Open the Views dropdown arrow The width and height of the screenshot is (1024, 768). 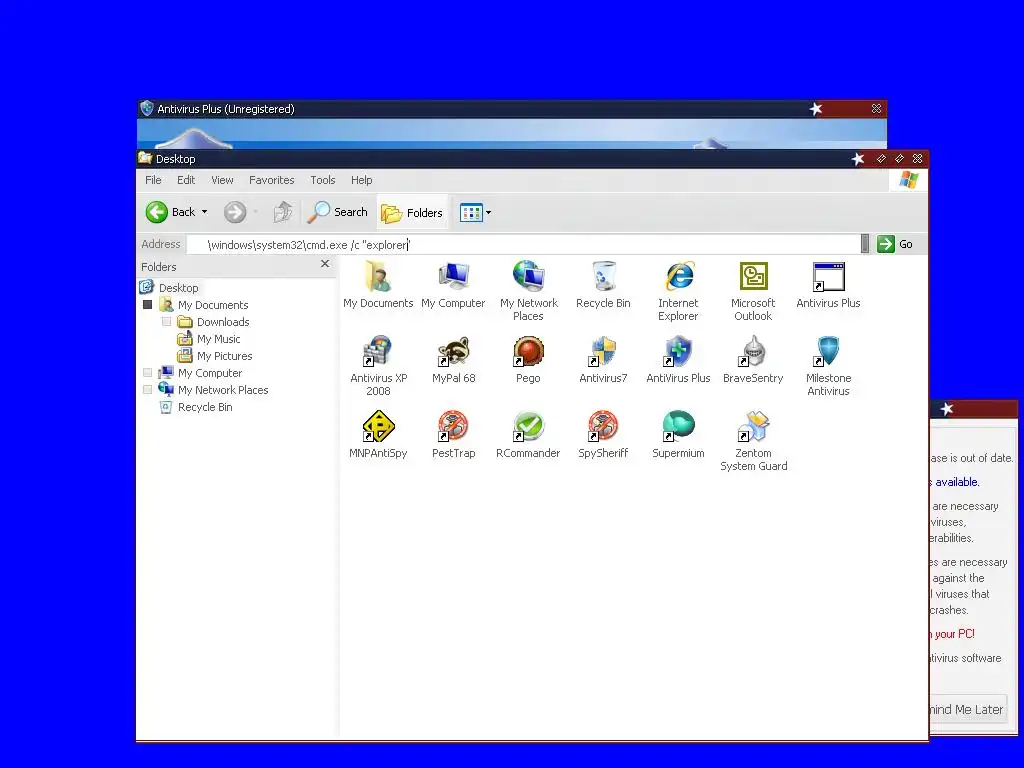(x=488, y=212)
